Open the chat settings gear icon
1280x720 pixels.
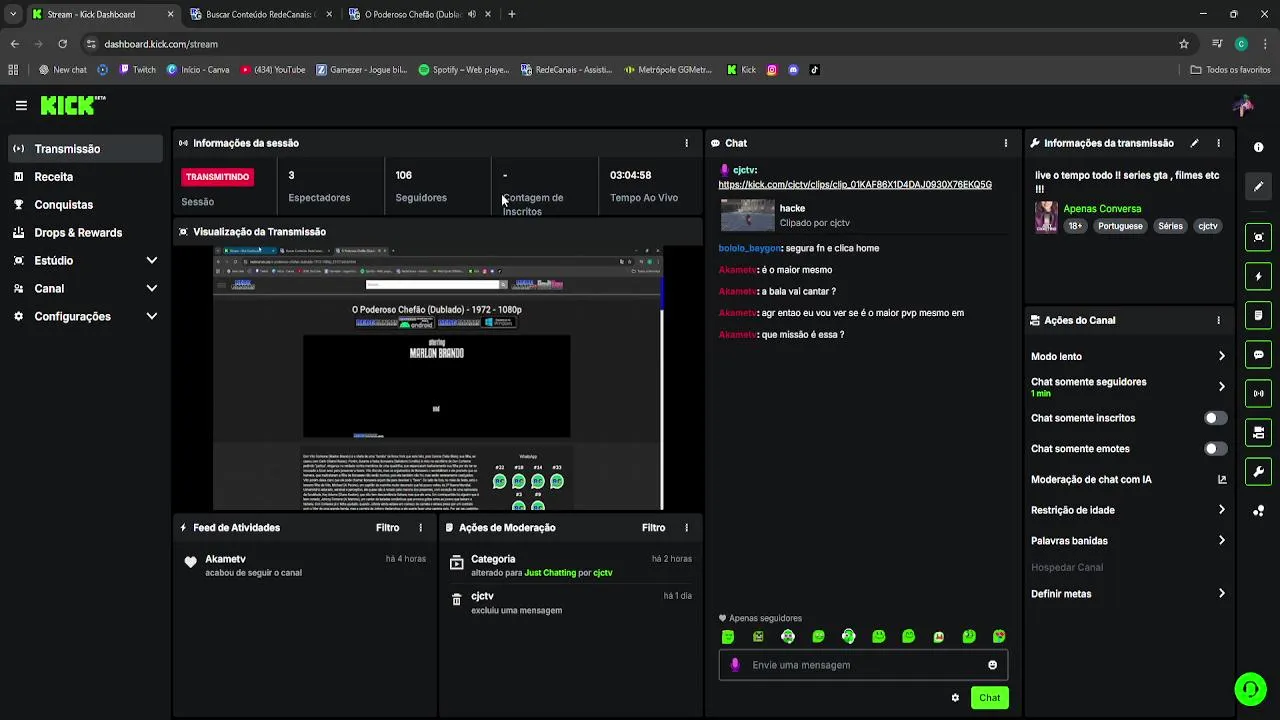pyautogui.click(x=955, y=697)
